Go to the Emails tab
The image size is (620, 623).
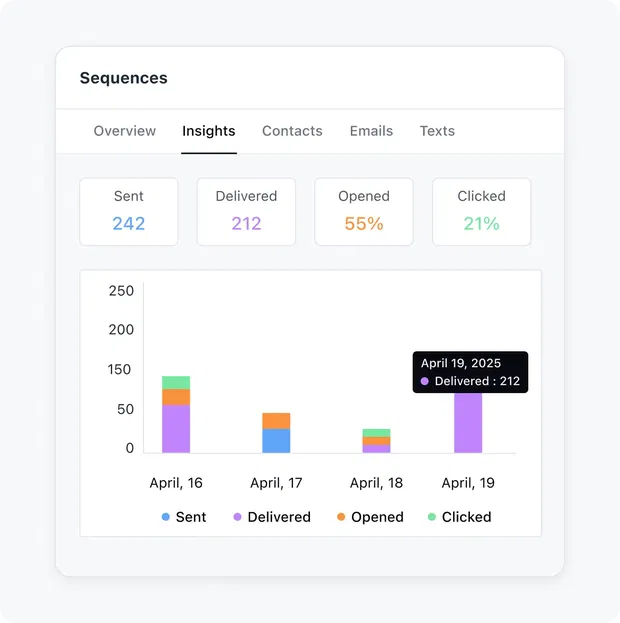371,131
